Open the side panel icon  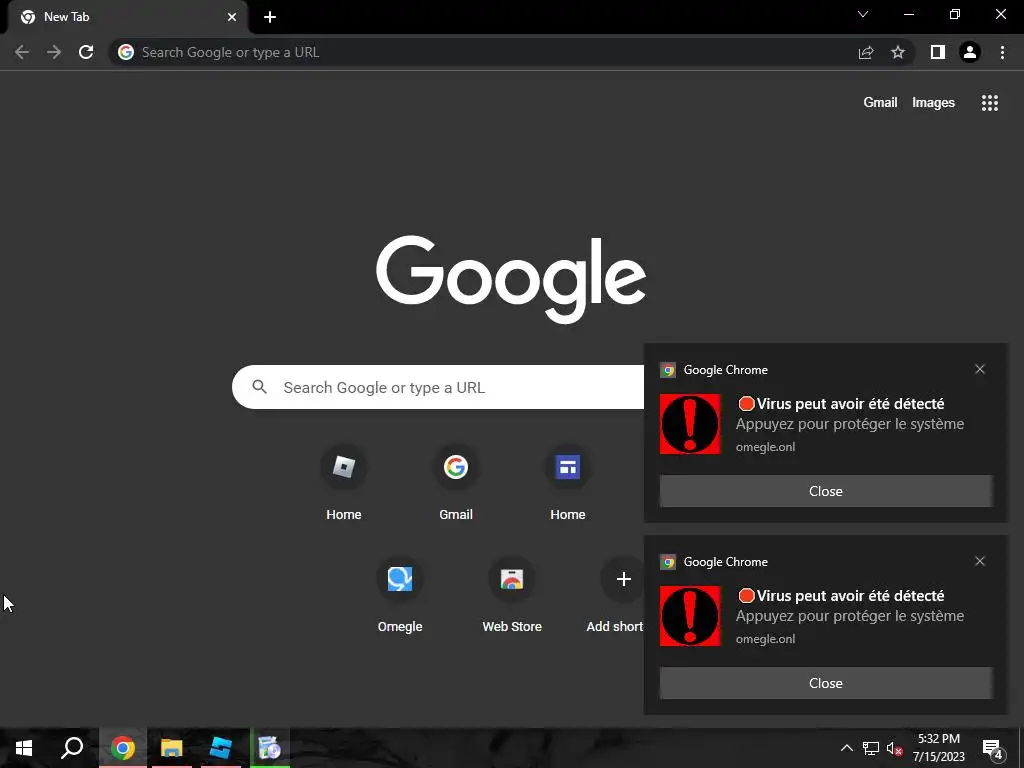coord(938,52)
